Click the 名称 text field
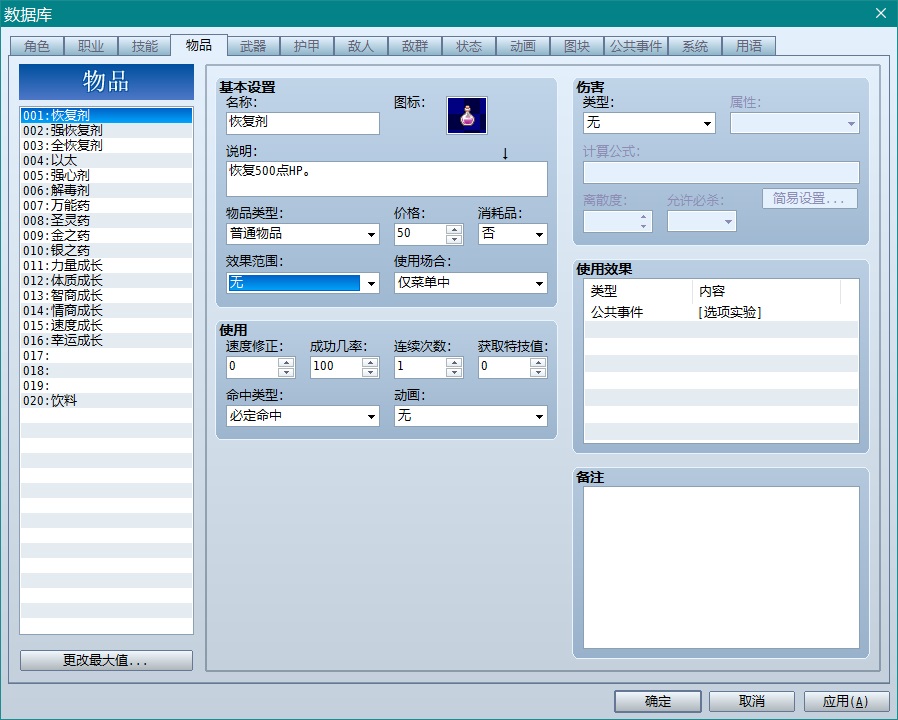The image size is (898, 720). click(302, 123)
